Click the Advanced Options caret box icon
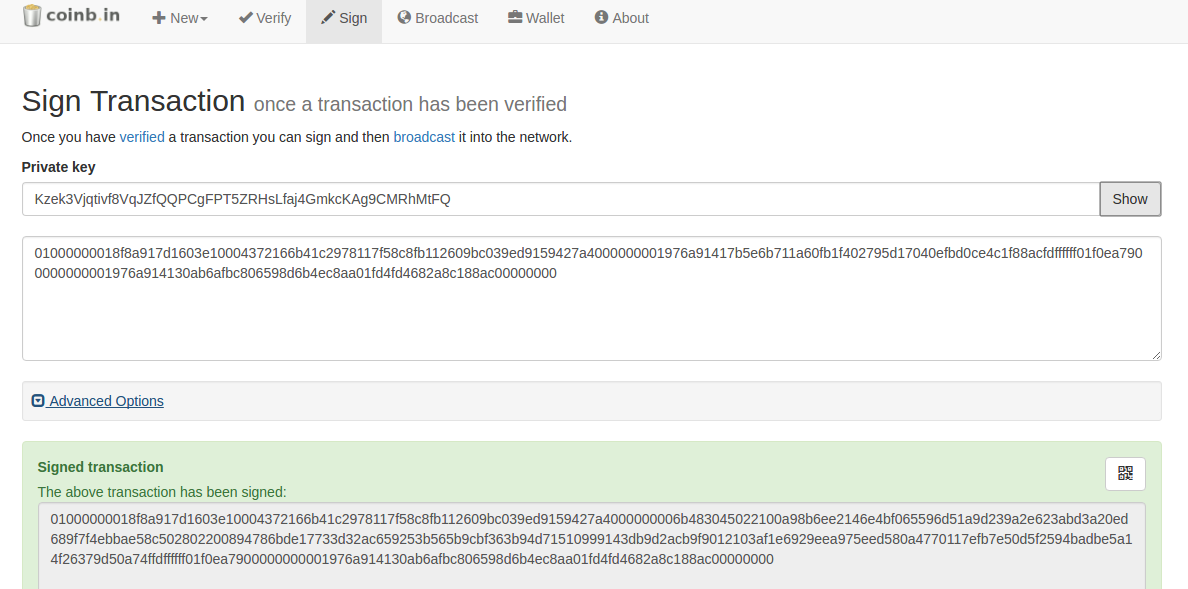 (38, 401)
